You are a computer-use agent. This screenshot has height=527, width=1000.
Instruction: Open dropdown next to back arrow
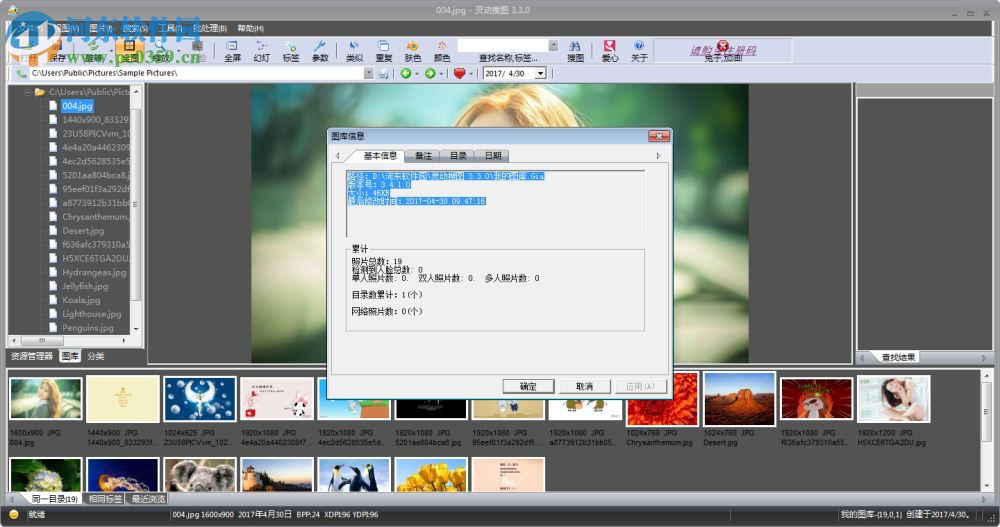(x=416, y=74)
